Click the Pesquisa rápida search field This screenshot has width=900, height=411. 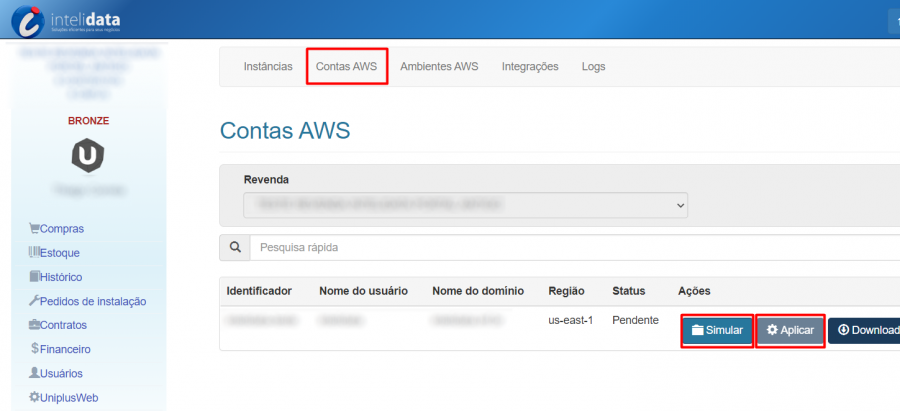click(570, 246)
